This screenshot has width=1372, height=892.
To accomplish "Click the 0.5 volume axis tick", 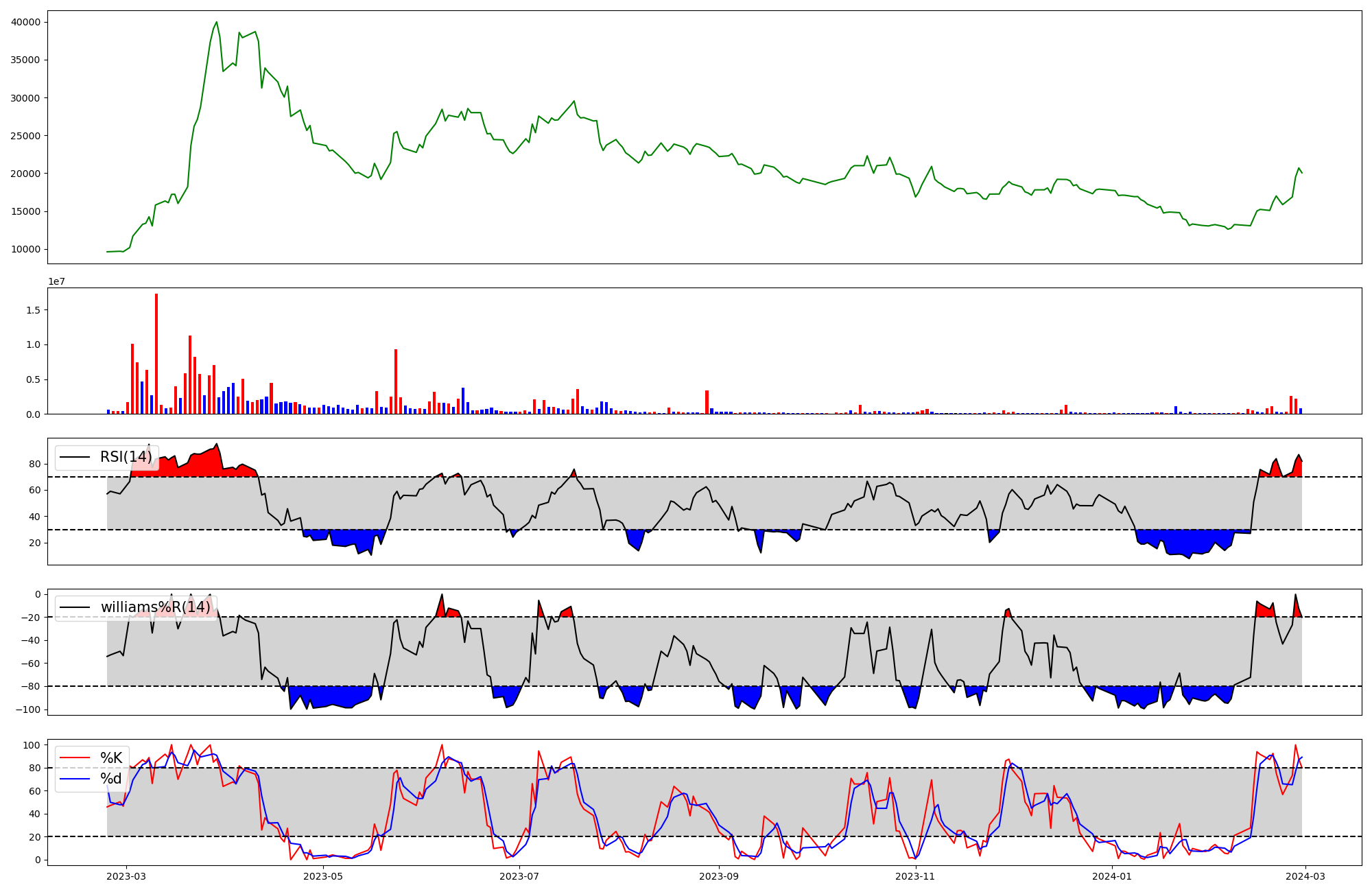I will pos(33,379).
